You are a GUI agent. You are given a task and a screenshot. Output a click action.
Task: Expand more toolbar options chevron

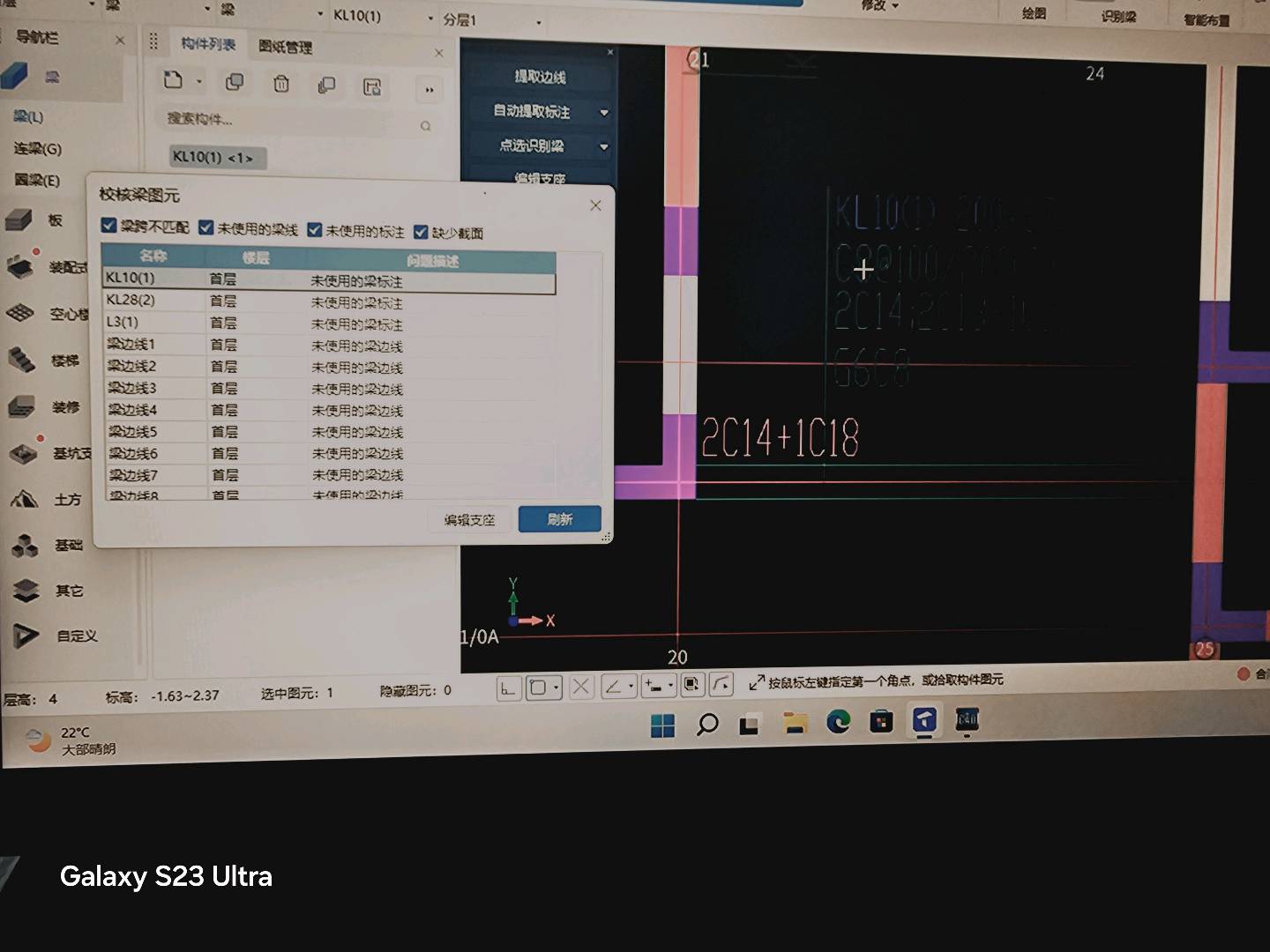tap(430, 89)
